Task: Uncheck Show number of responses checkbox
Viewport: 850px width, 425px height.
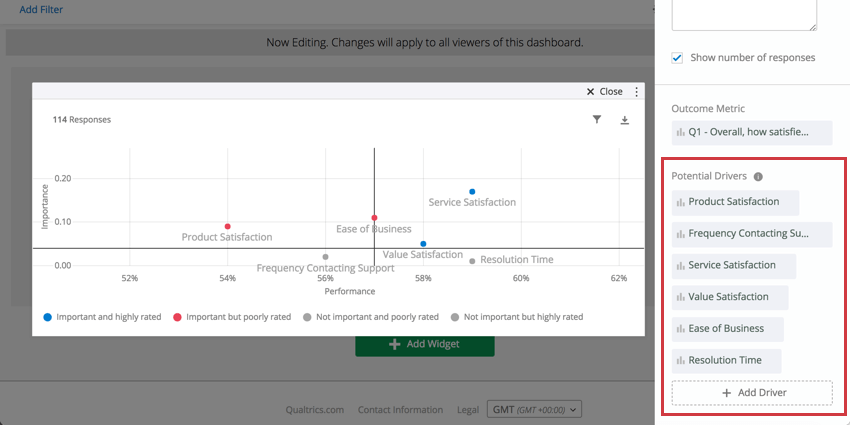Action: pyautogui.click(x=678, y=58)
